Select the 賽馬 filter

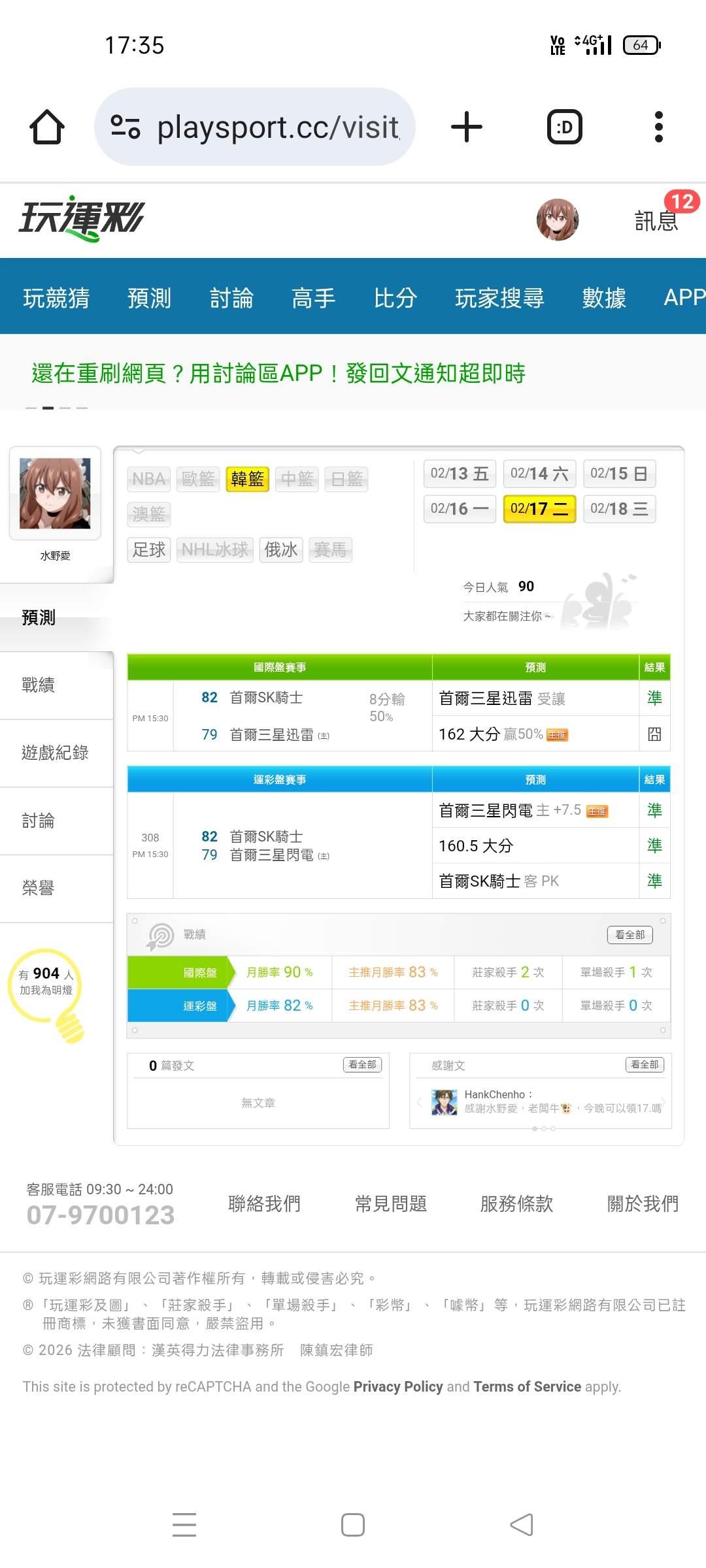tap(330, 549)
